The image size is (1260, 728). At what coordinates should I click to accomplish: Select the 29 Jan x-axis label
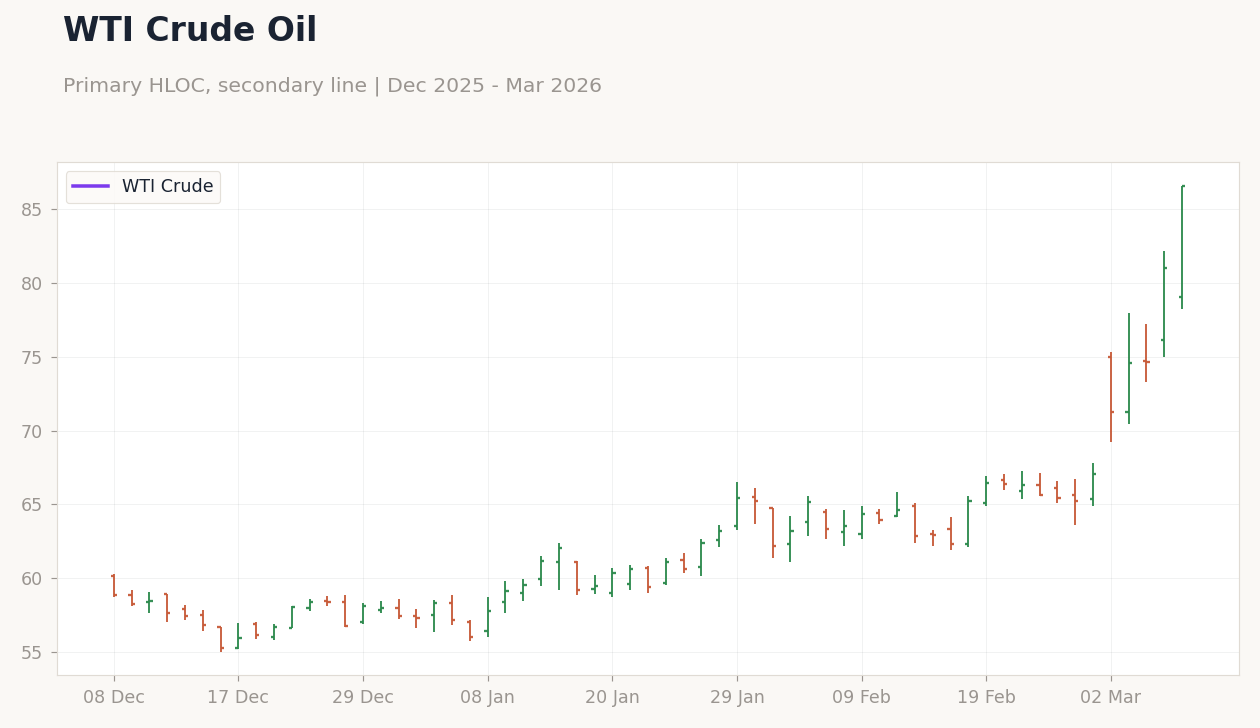click(737, 698)
